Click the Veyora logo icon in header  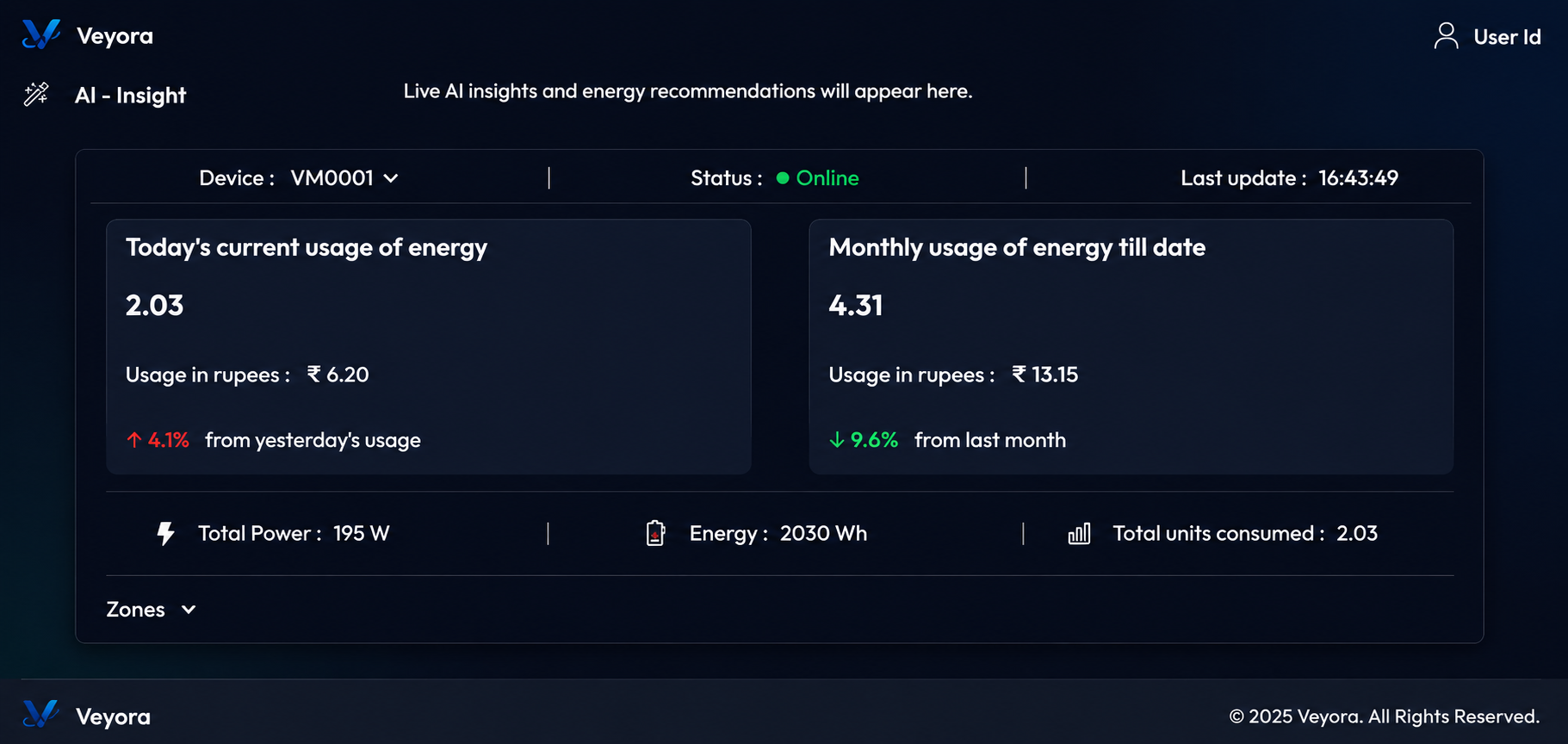[41, 34]
